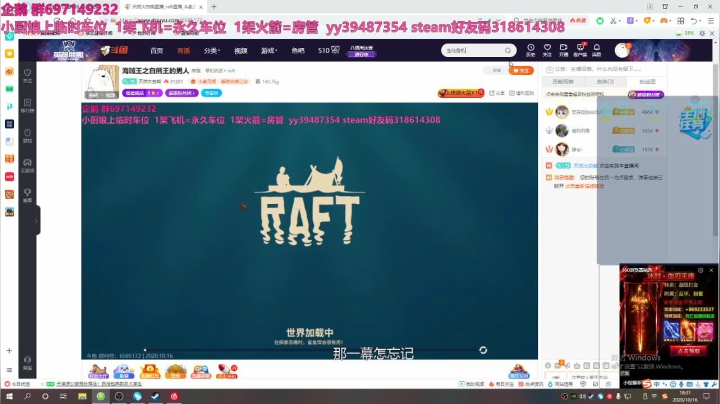
Task: Switch to the 粉丝团 fan club tab
Action: (647, 82)
